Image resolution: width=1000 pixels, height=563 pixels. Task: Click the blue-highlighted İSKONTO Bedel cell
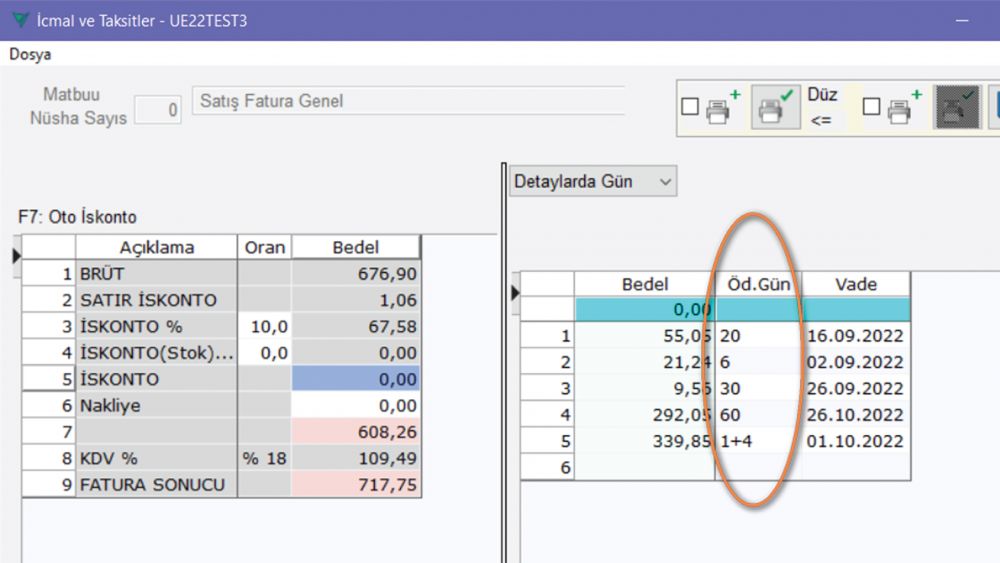(356, 380)
